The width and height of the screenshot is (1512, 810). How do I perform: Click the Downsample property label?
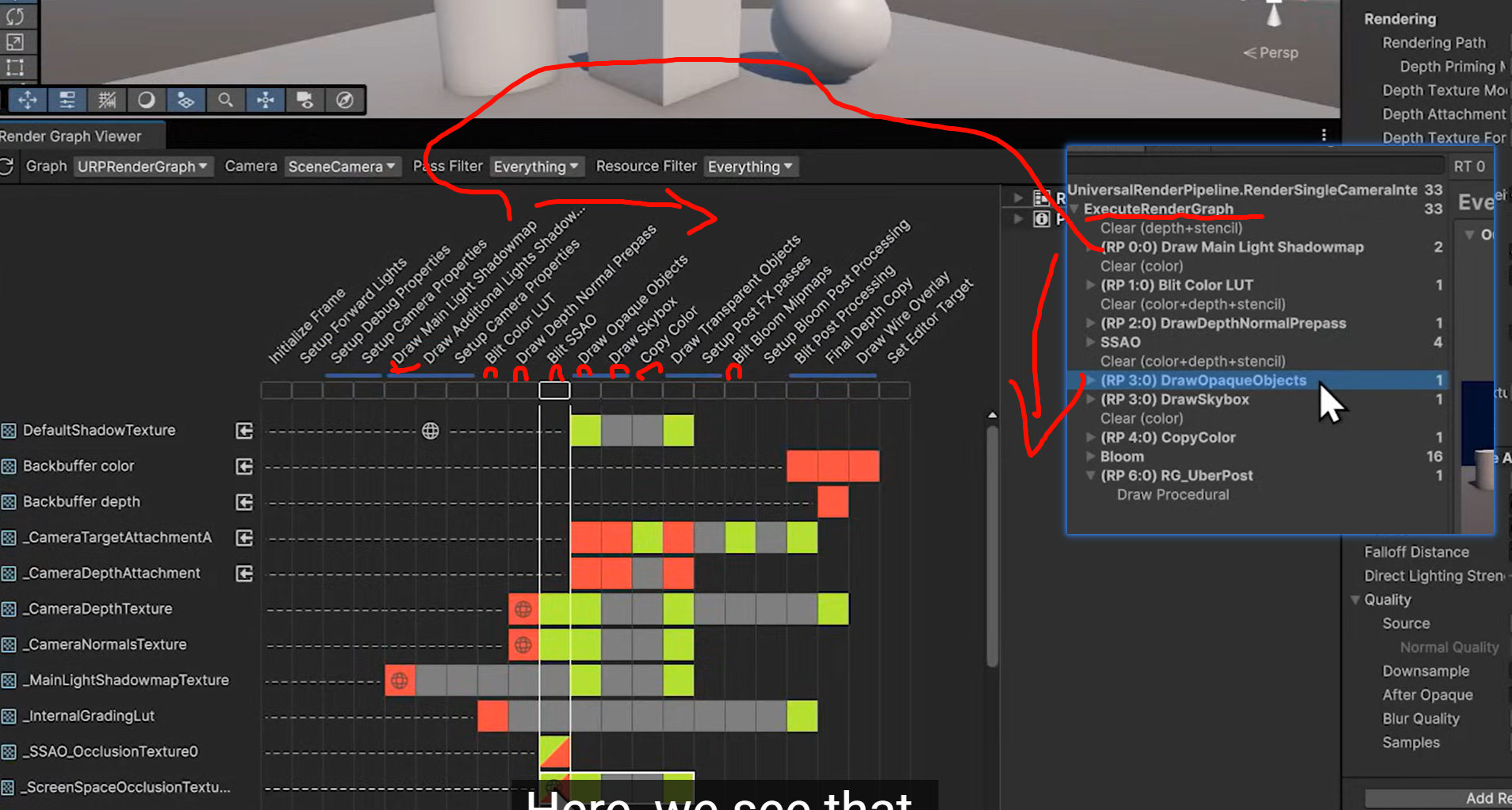coord(1426,671)
